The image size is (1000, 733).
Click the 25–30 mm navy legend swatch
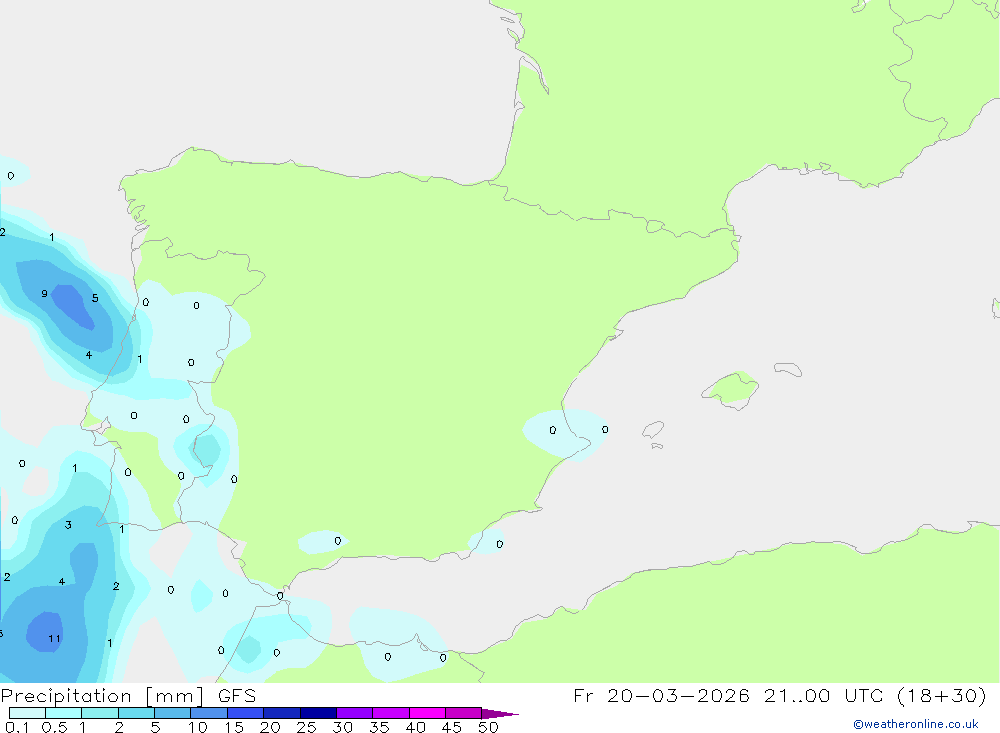tap(318, 713)
